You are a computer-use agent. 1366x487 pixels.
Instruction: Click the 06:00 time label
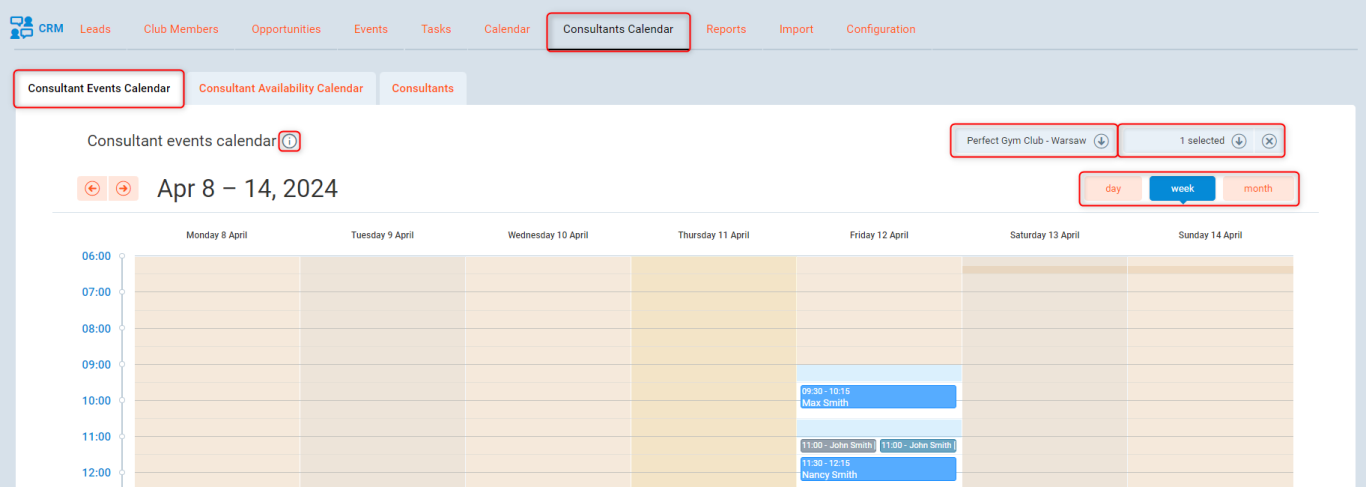(96, 256)
